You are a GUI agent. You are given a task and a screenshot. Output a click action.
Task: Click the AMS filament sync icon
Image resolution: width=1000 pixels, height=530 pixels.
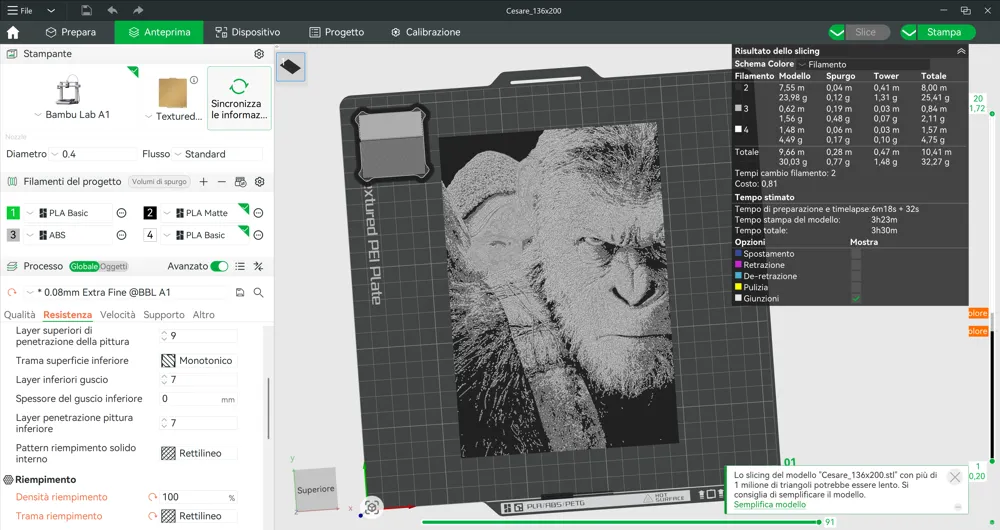(x=240, y=182)
